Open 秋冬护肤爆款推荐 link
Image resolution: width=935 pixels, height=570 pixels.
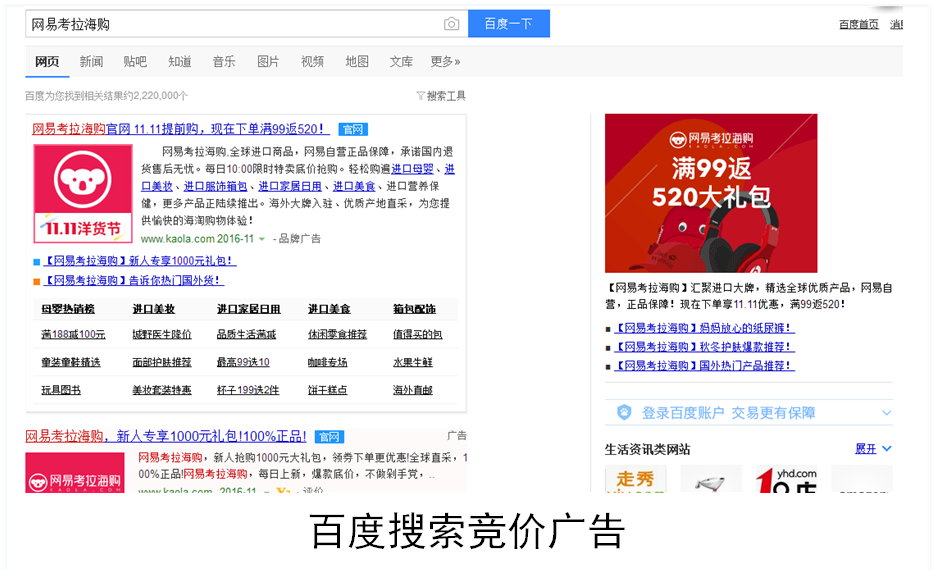pos(704,347)
